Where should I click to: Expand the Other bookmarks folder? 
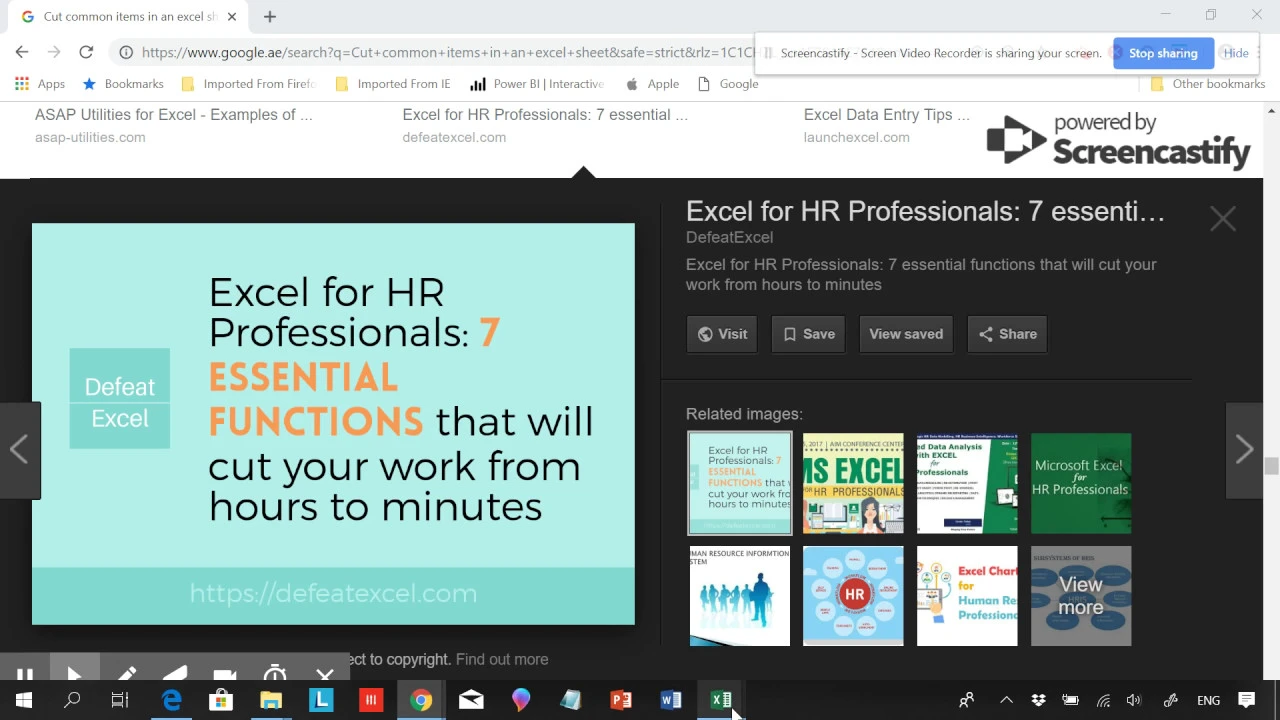click(1208, 84)
